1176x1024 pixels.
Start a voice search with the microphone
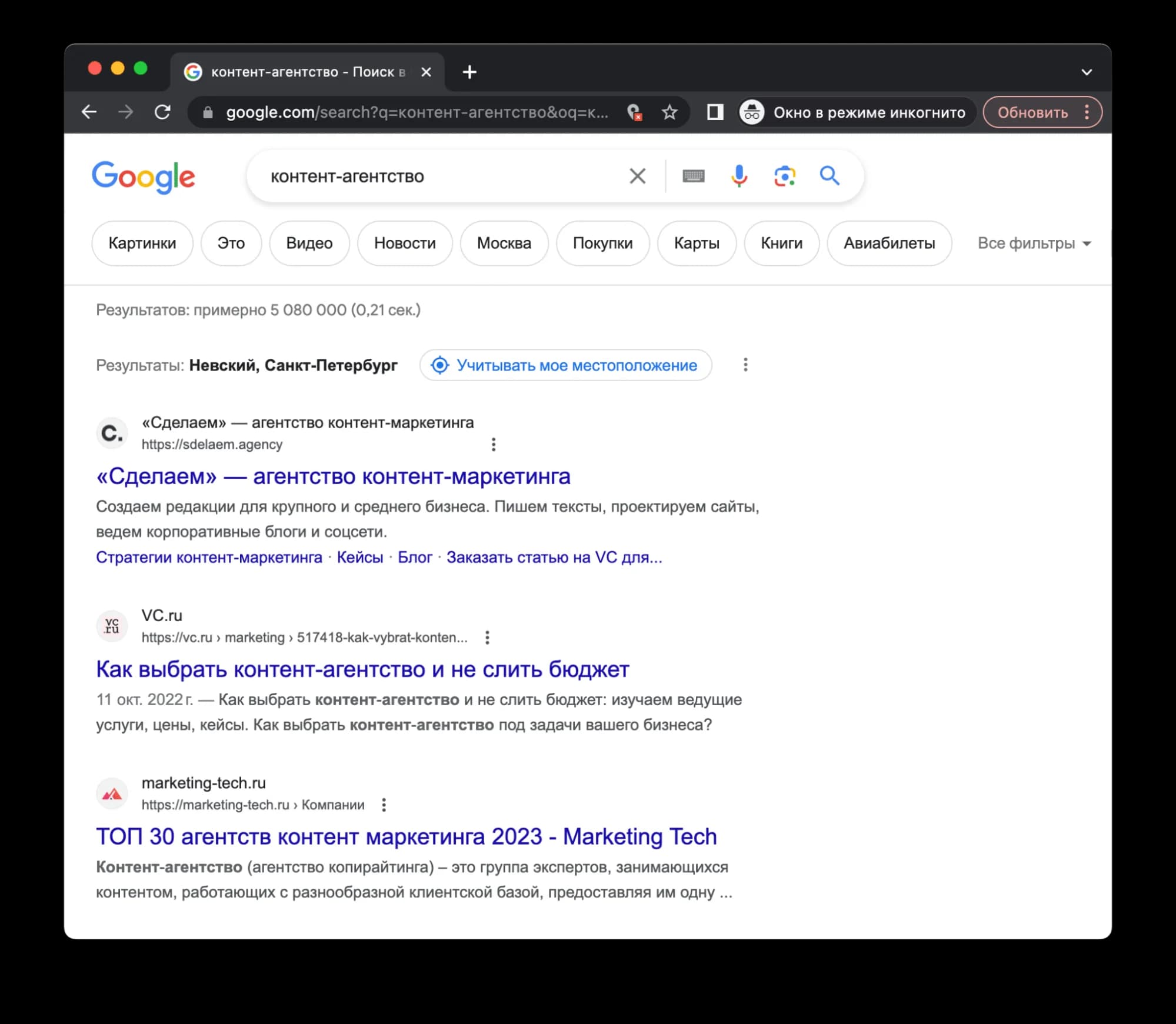[x=738, y=175]
